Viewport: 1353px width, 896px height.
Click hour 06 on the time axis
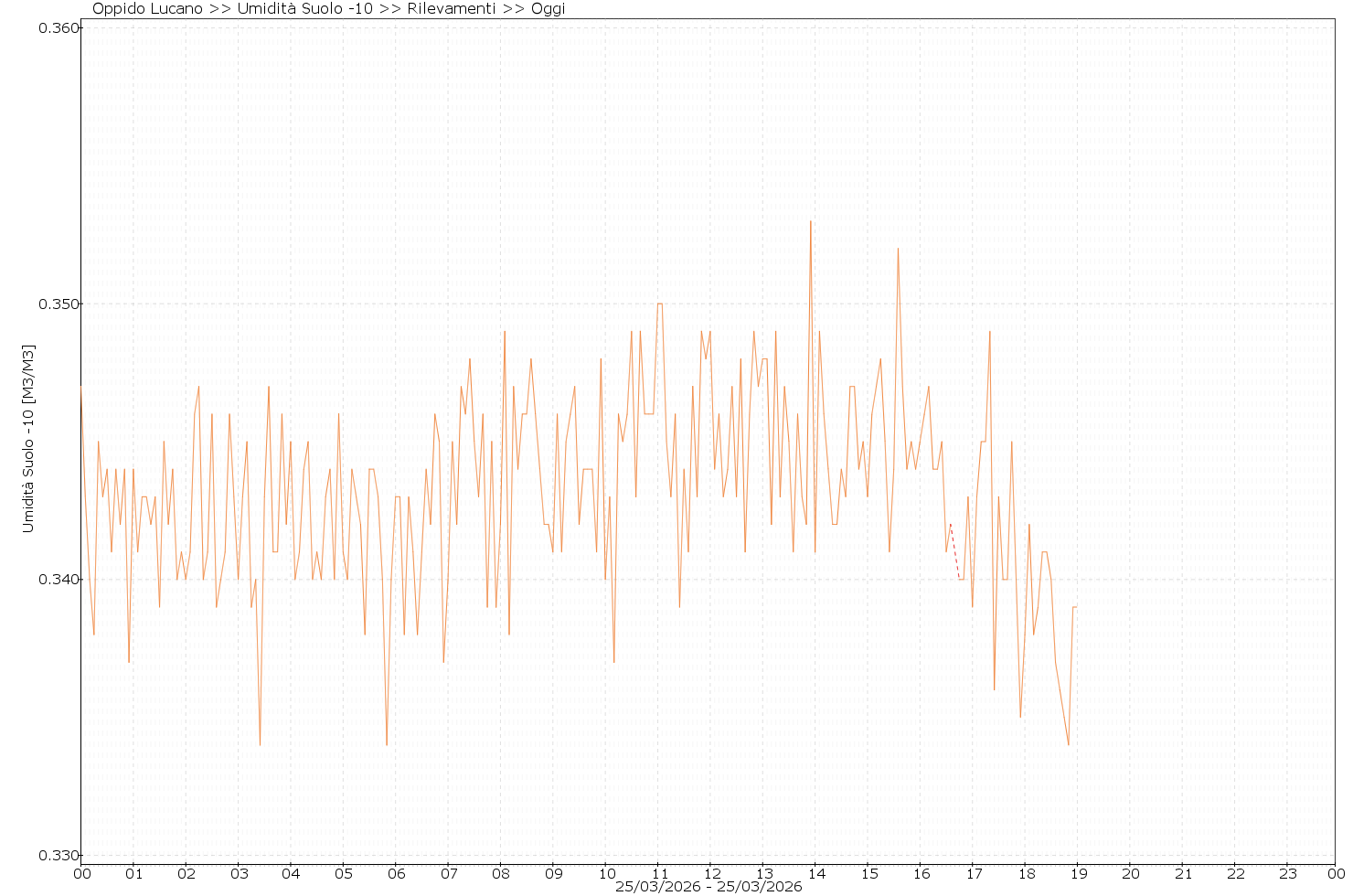pos(396,873)
